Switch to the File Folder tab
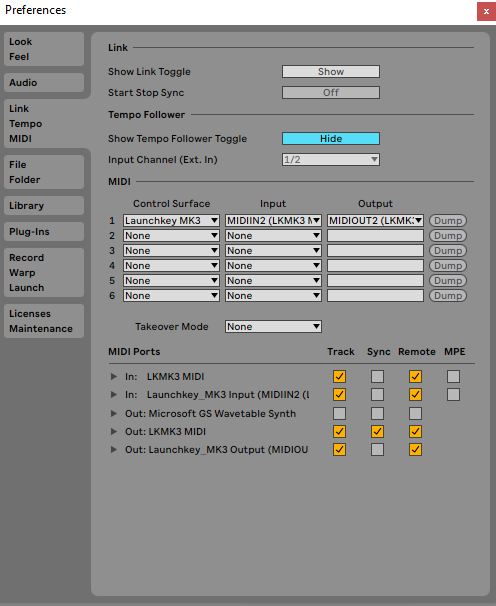The width and height of the screenshot is (496, 606). (44, 172)
